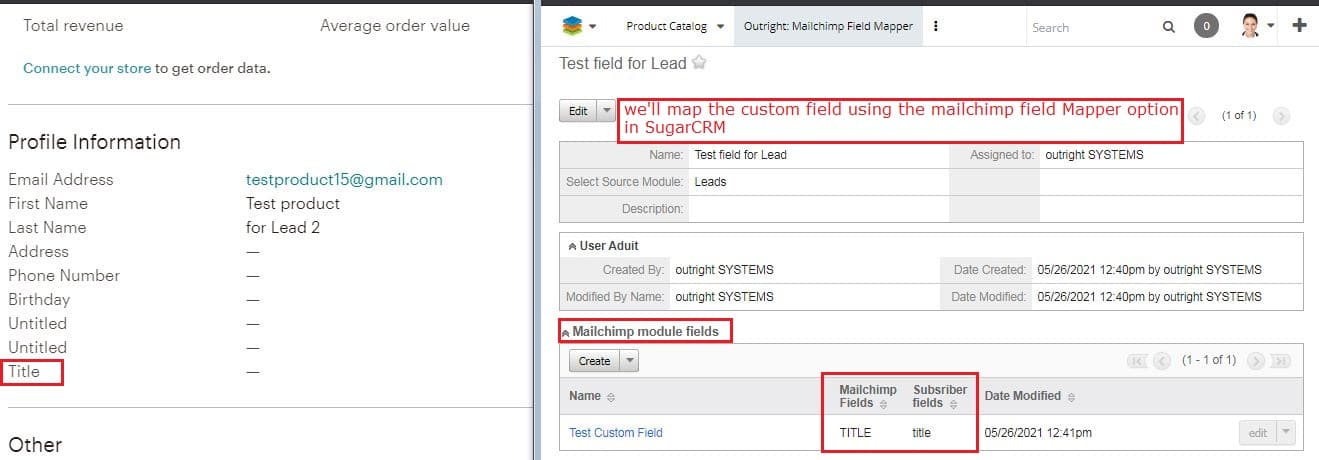Click the Created By value outright SYSTEMS
This screenshot has width=1319, height=460.
[724, 270]
